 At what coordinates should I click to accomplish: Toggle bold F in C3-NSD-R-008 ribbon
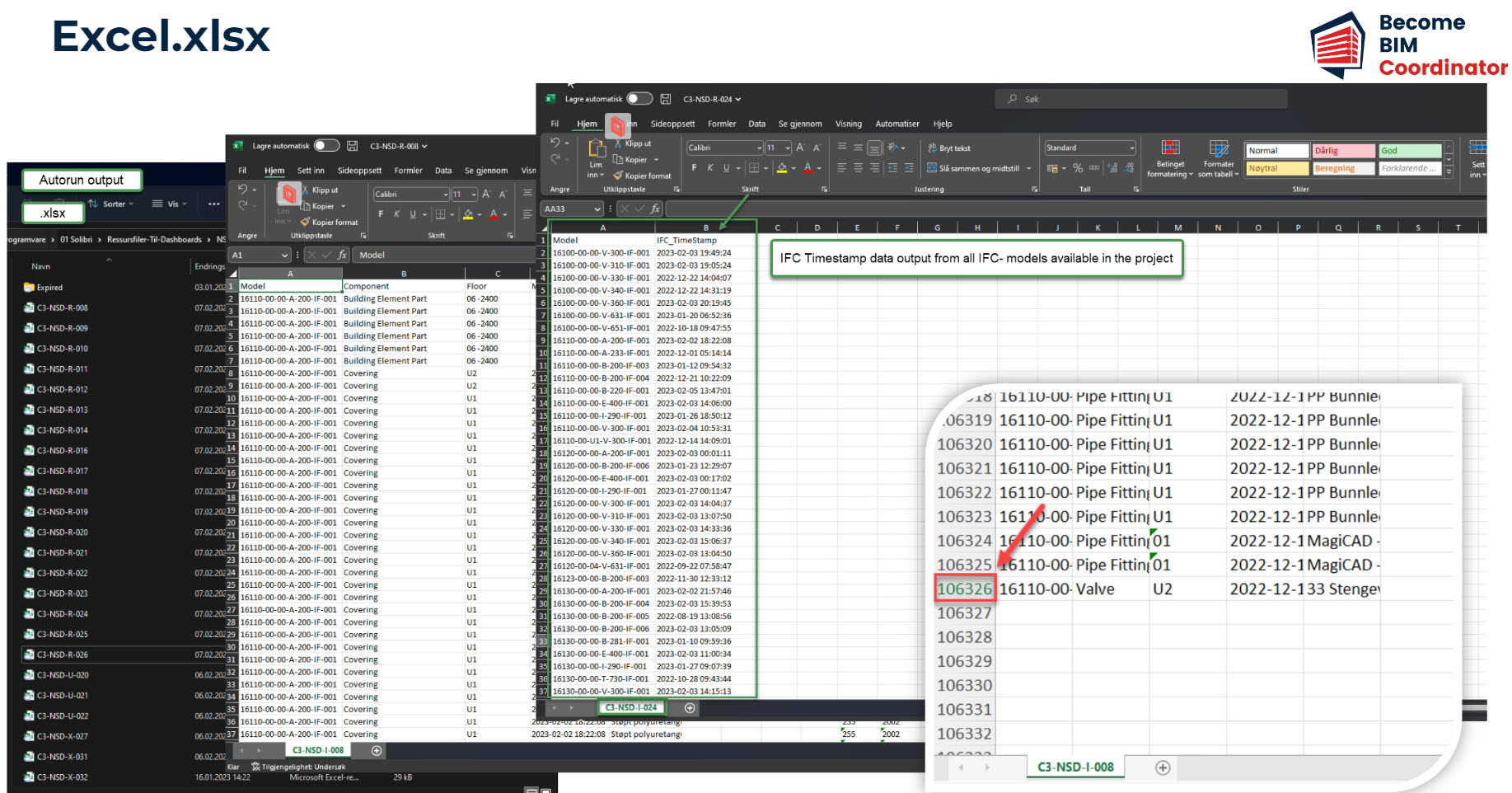381,214
